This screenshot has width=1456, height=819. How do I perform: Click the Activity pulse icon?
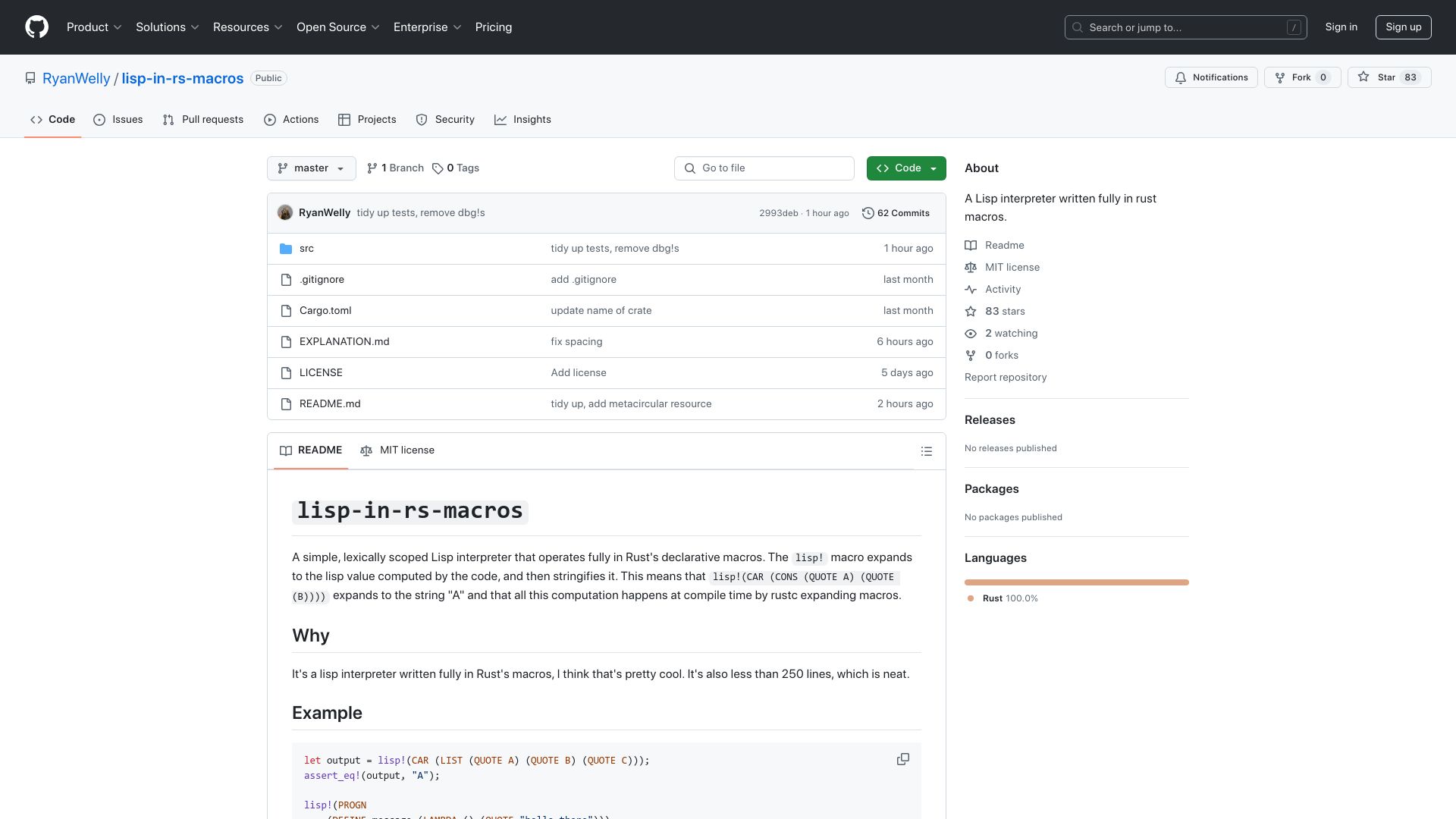click(x=971, y=290)
